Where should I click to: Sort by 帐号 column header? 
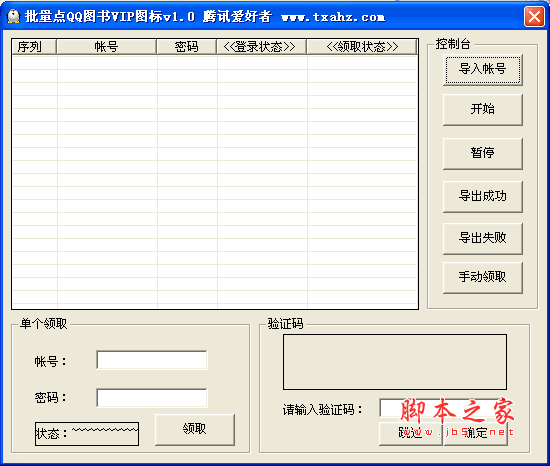tap(107, 47)
